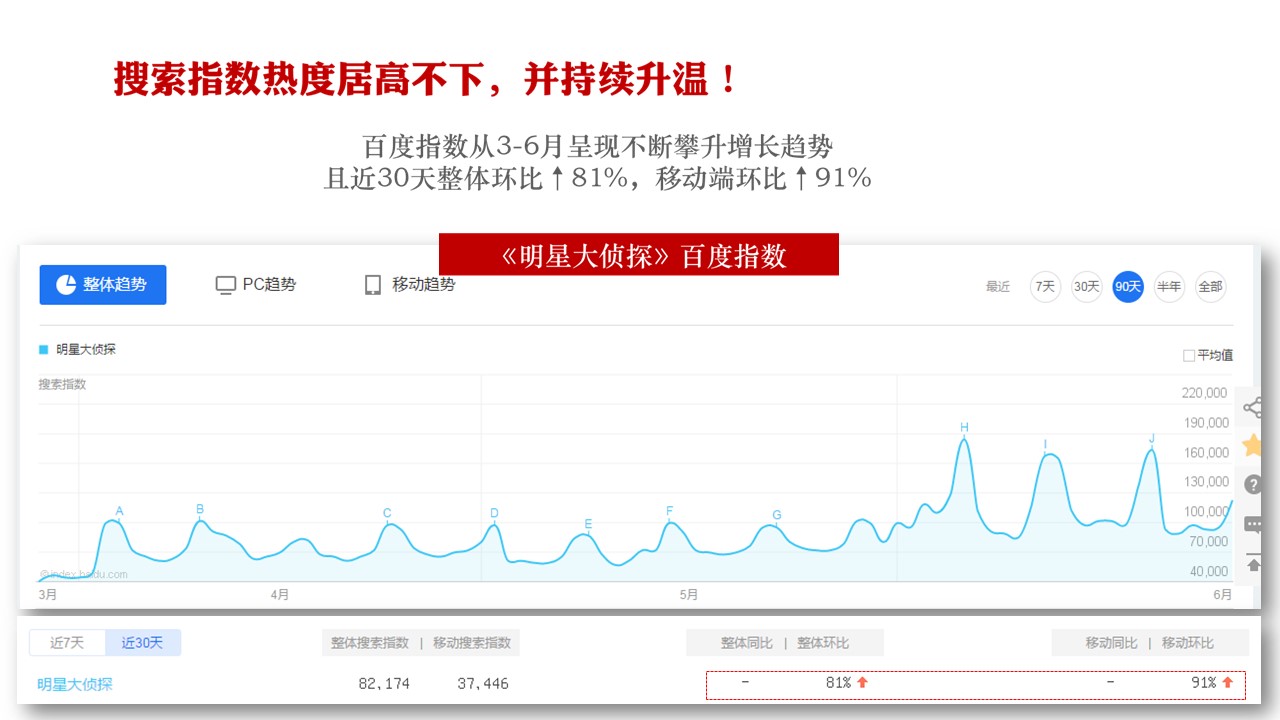
Task: Click the blue legend swatch for 明星大侦探
Action: pyautogui.click(x=43, y=349)
